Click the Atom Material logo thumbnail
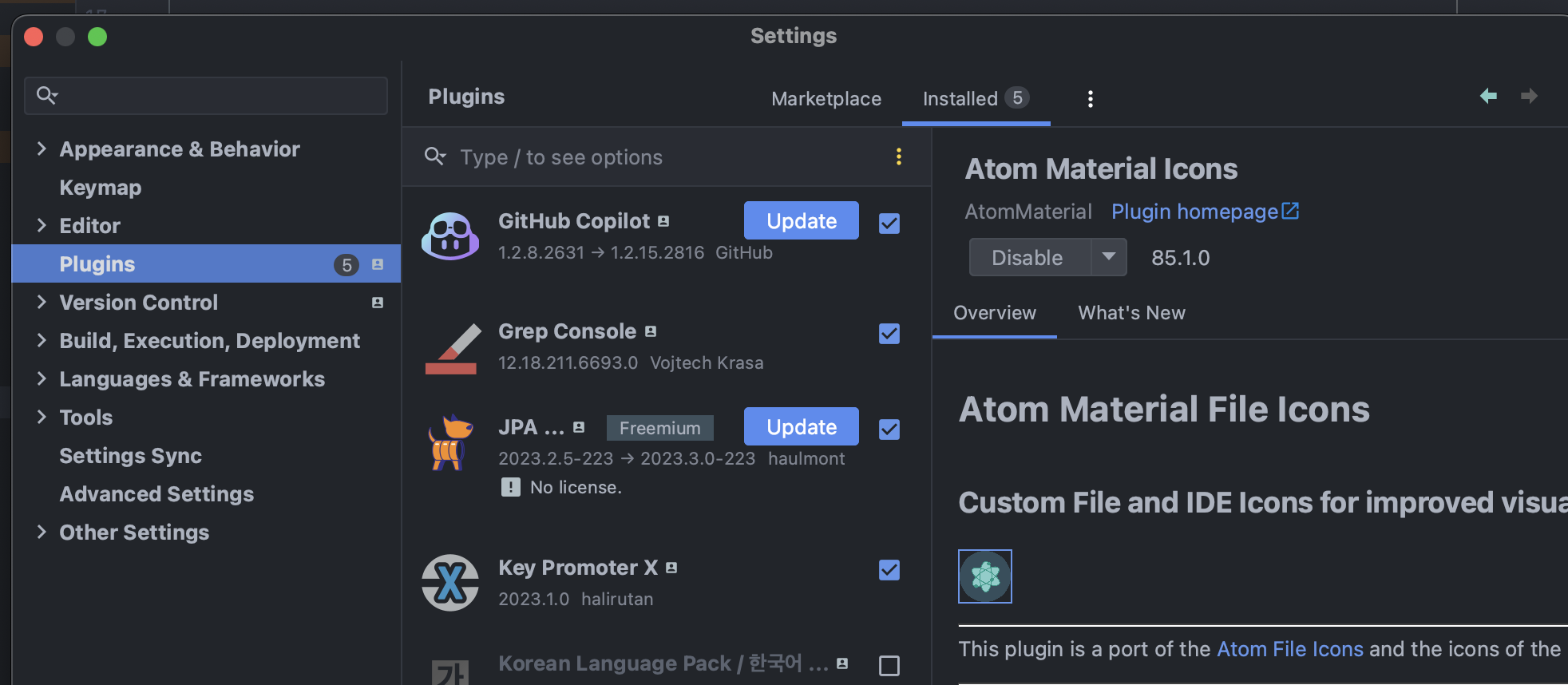This screenshot has width=1568, height=685. (x=985, y=576)
